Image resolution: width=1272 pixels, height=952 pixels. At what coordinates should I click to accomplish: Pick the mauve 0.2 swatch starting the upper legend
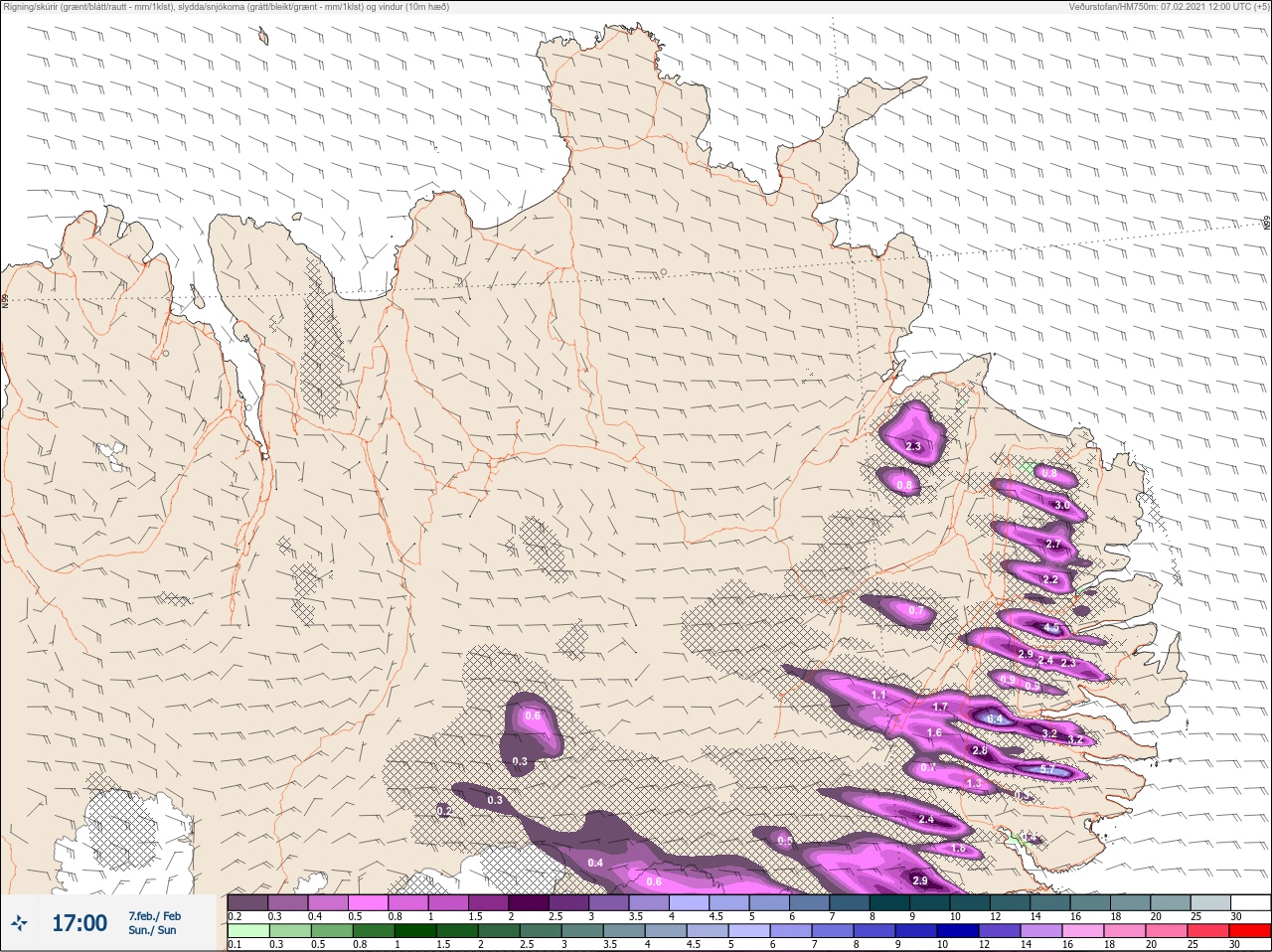[x=247, y=902]
